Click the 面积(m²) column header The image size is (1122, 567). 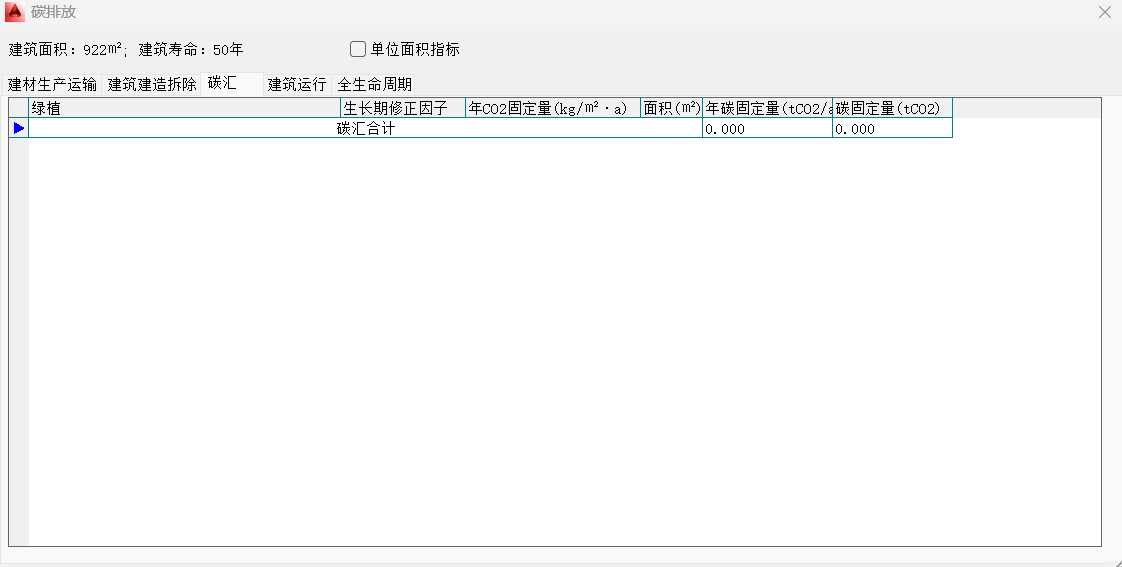pos(671,108)
